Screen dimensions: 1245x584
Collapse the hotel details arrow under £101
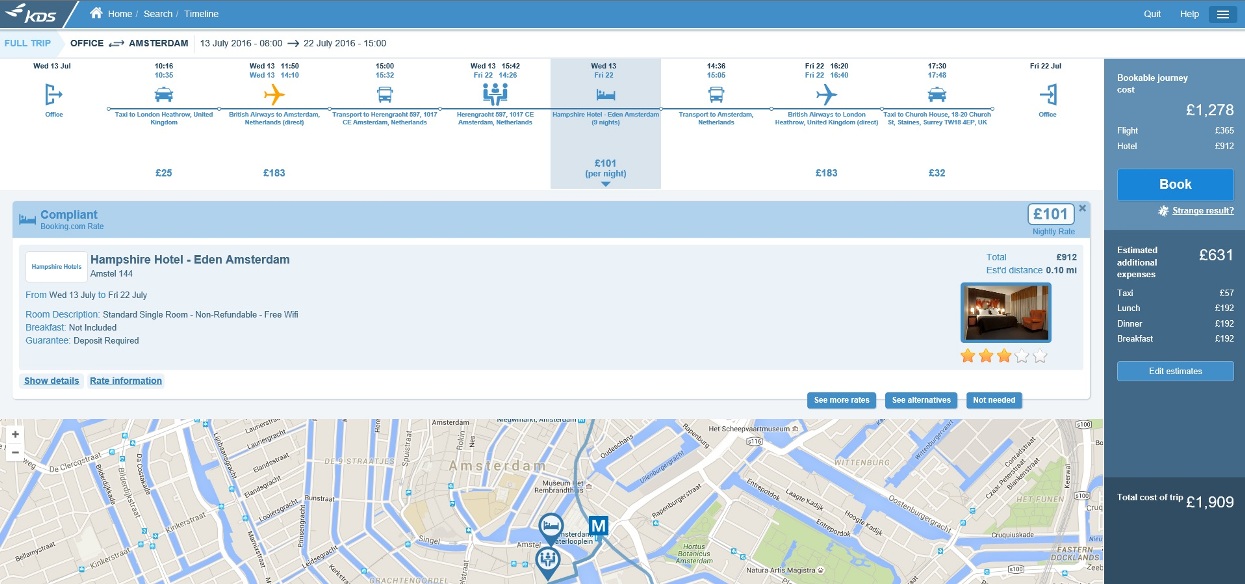point(605,184)
